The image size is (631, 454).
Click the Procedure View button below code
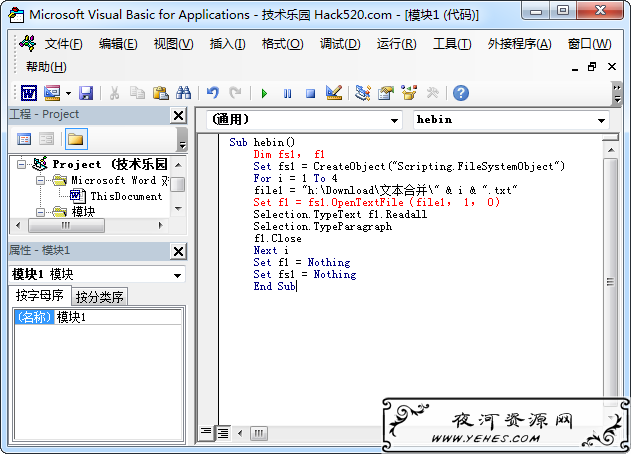point(206,433)
